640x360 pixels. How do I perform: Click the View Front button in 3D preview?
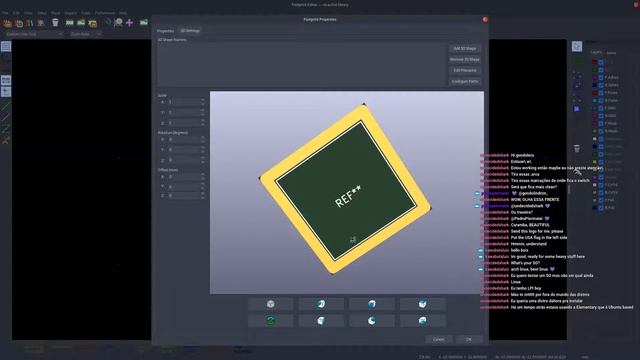coord(372,304)
